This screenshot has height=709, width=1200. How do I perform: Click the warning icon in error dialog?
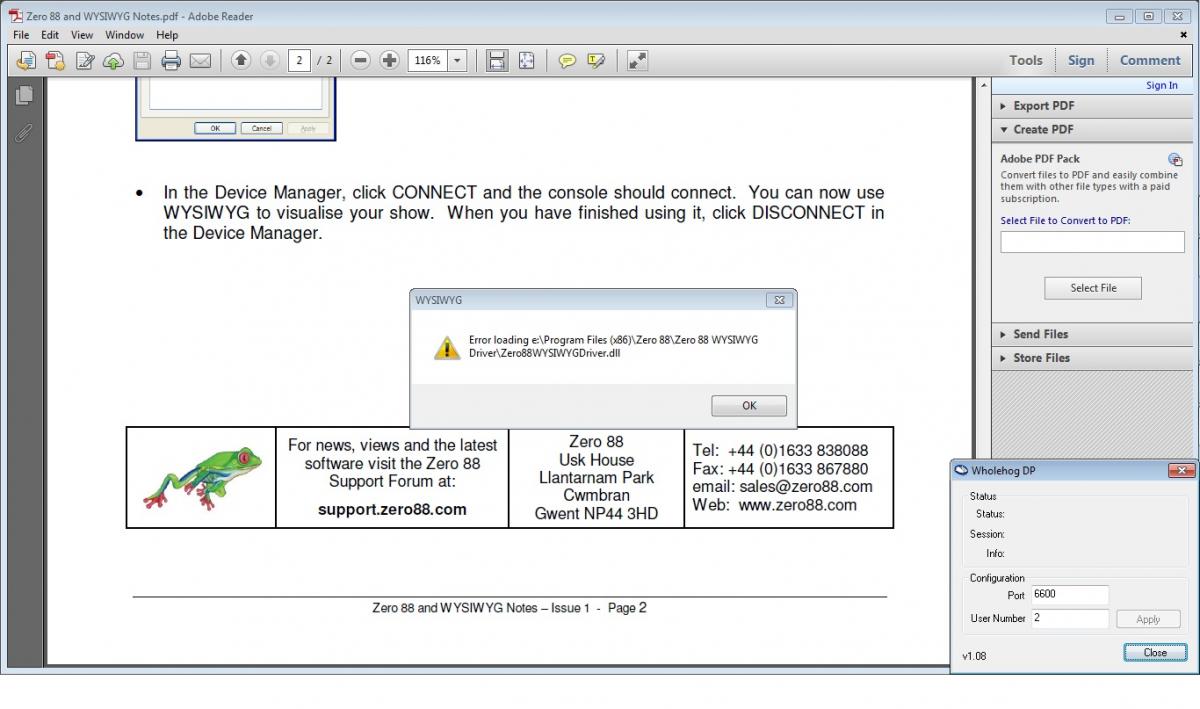(447, 347)
